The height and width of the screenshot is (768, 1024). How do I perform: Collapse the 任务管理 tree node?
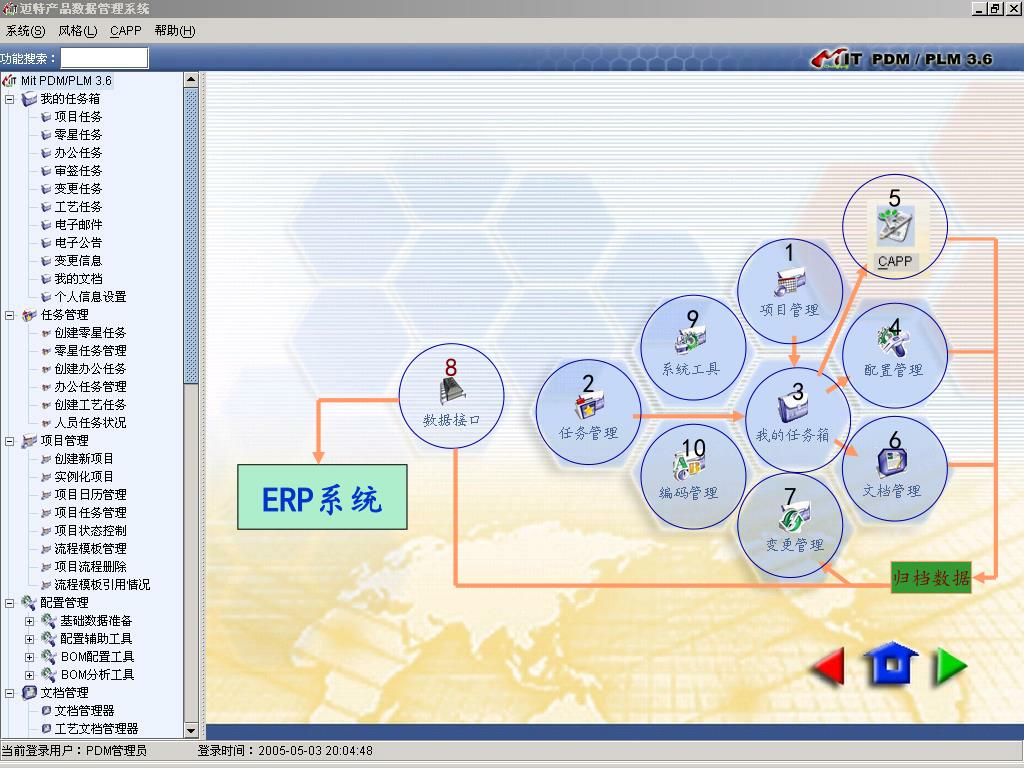(x=10, y=315)
